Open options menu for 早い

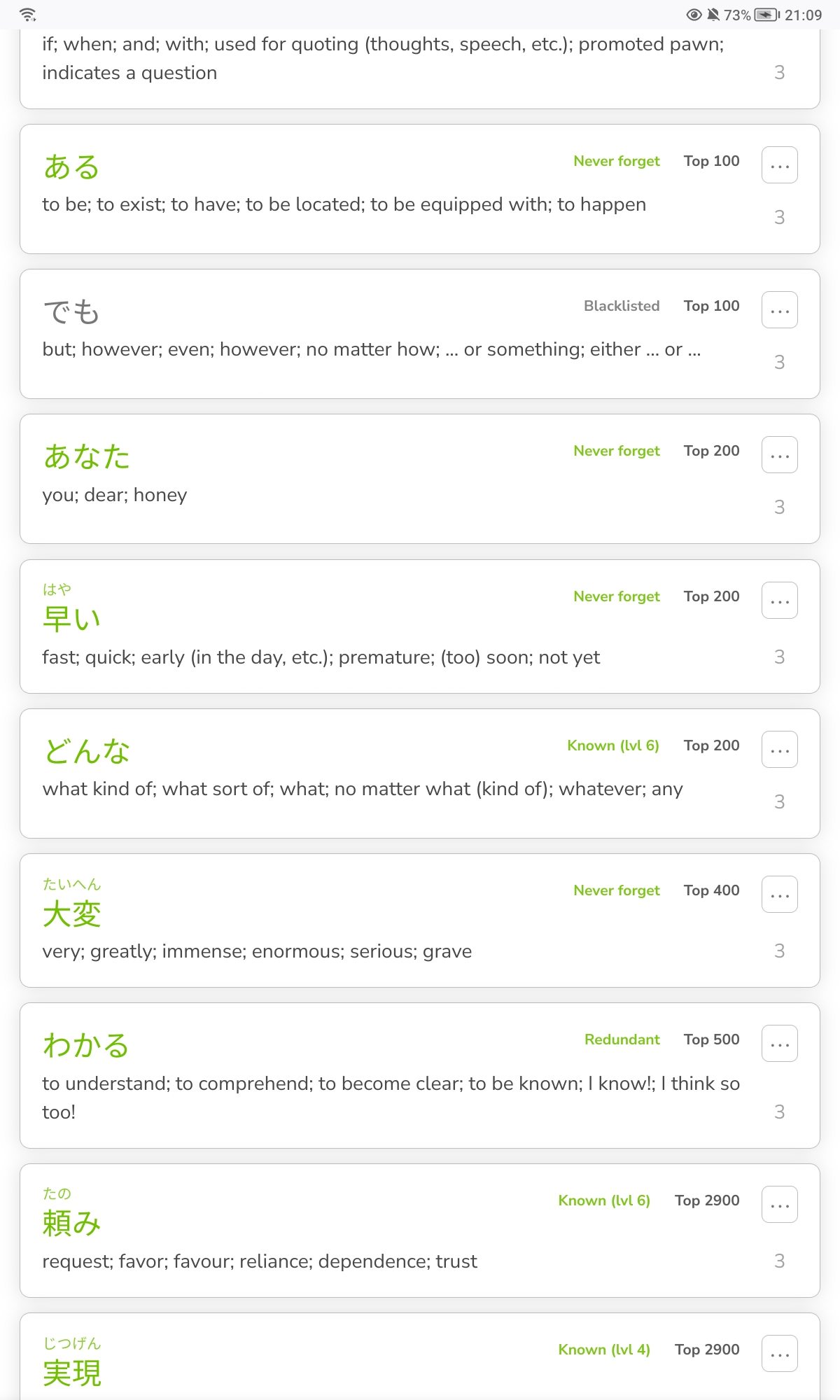click(x=779, y=600)
